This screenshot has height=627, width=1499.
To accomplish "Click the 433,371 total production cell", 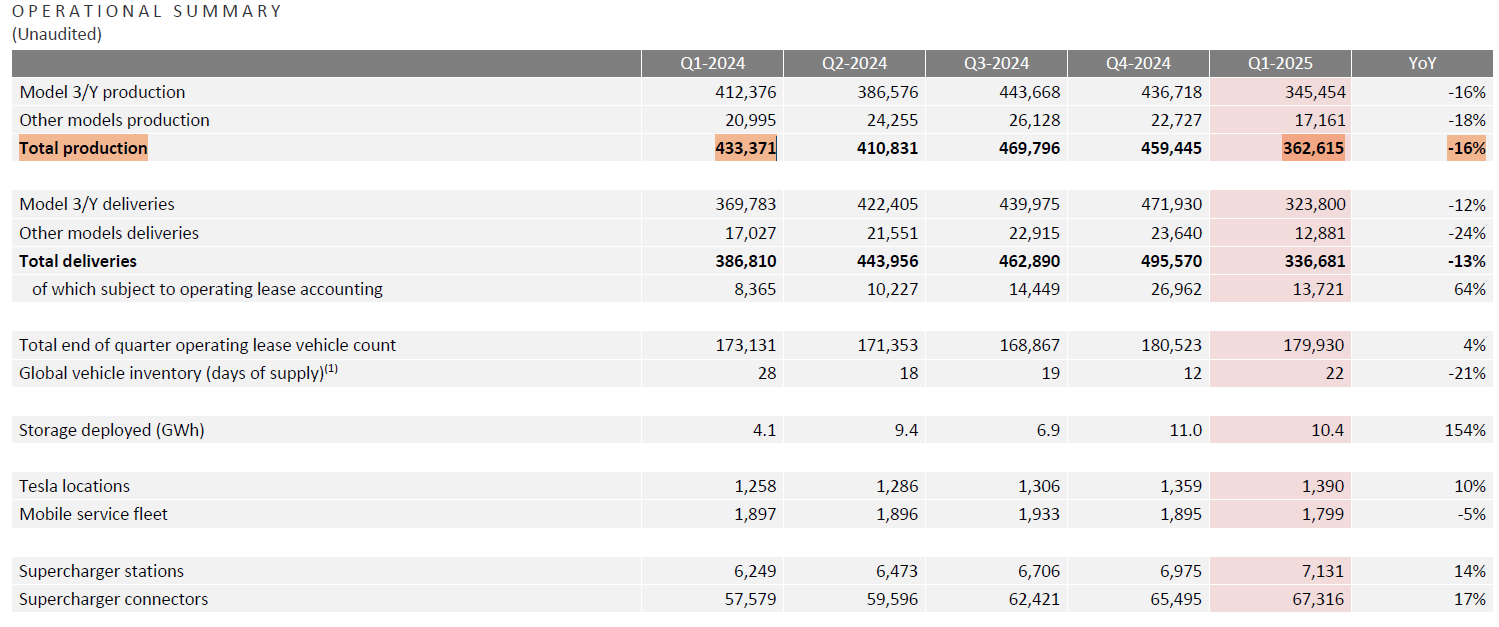I will [x=745, y=148].
